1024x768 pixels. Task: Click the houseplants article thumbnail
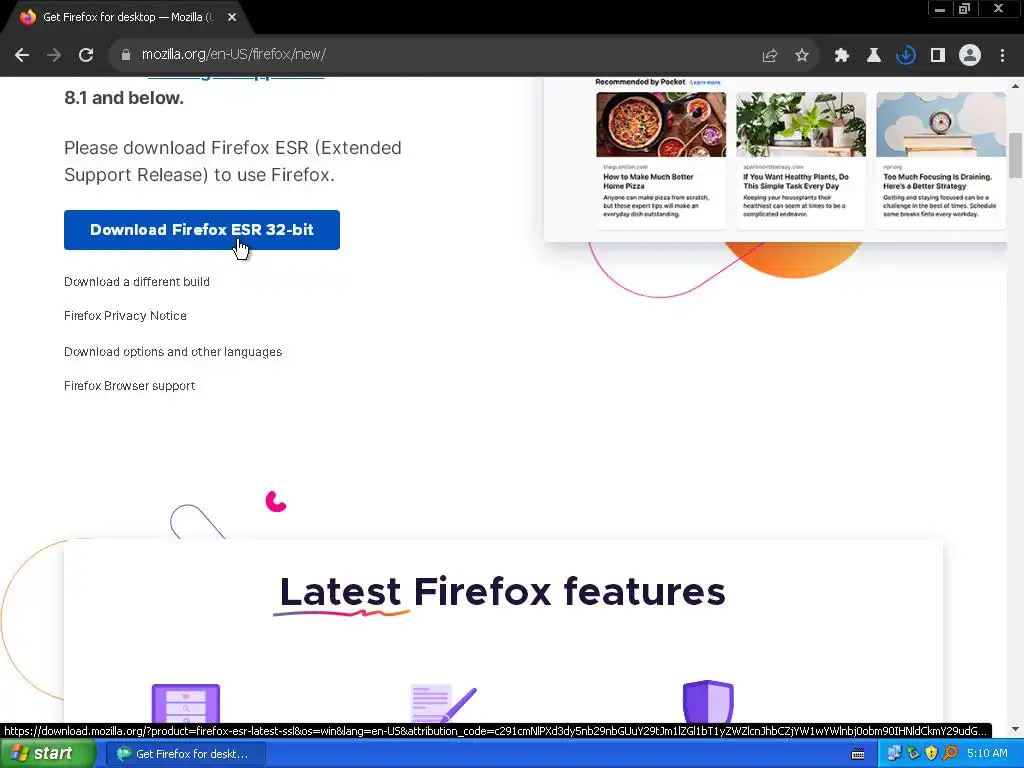(801, 124)
